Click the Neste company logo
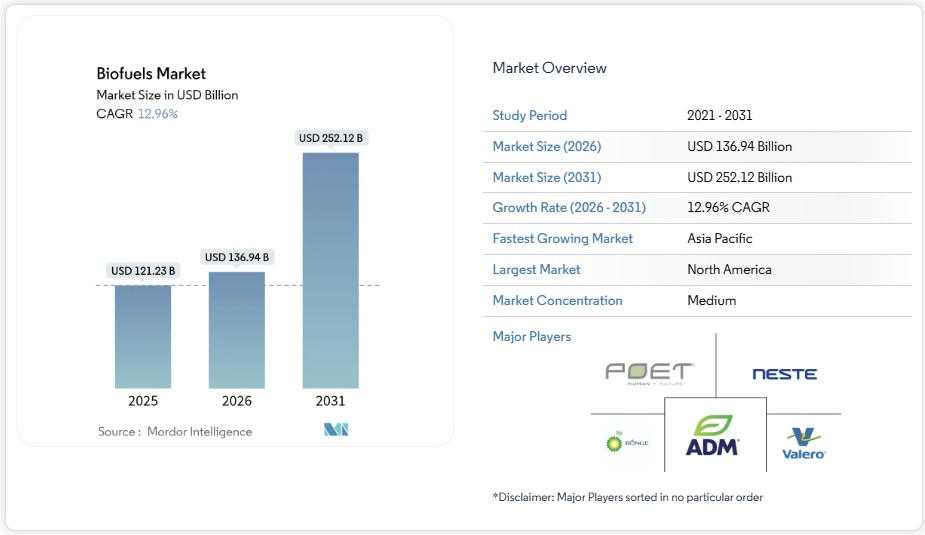This screenshot has width=925, height=535. pos(784,374)
